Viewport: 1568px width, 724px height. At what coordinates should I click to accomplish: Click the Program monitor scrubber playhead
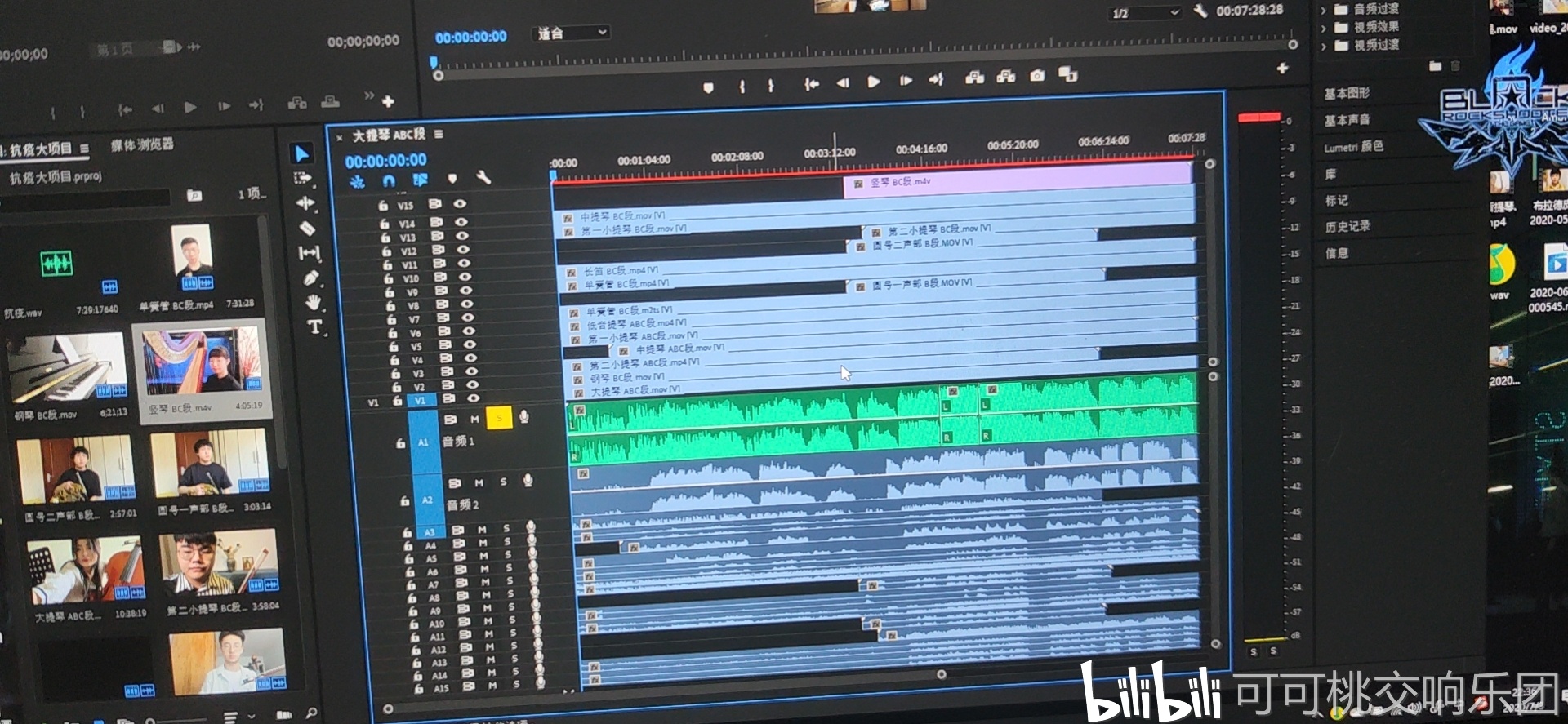[x=434, y=63]
